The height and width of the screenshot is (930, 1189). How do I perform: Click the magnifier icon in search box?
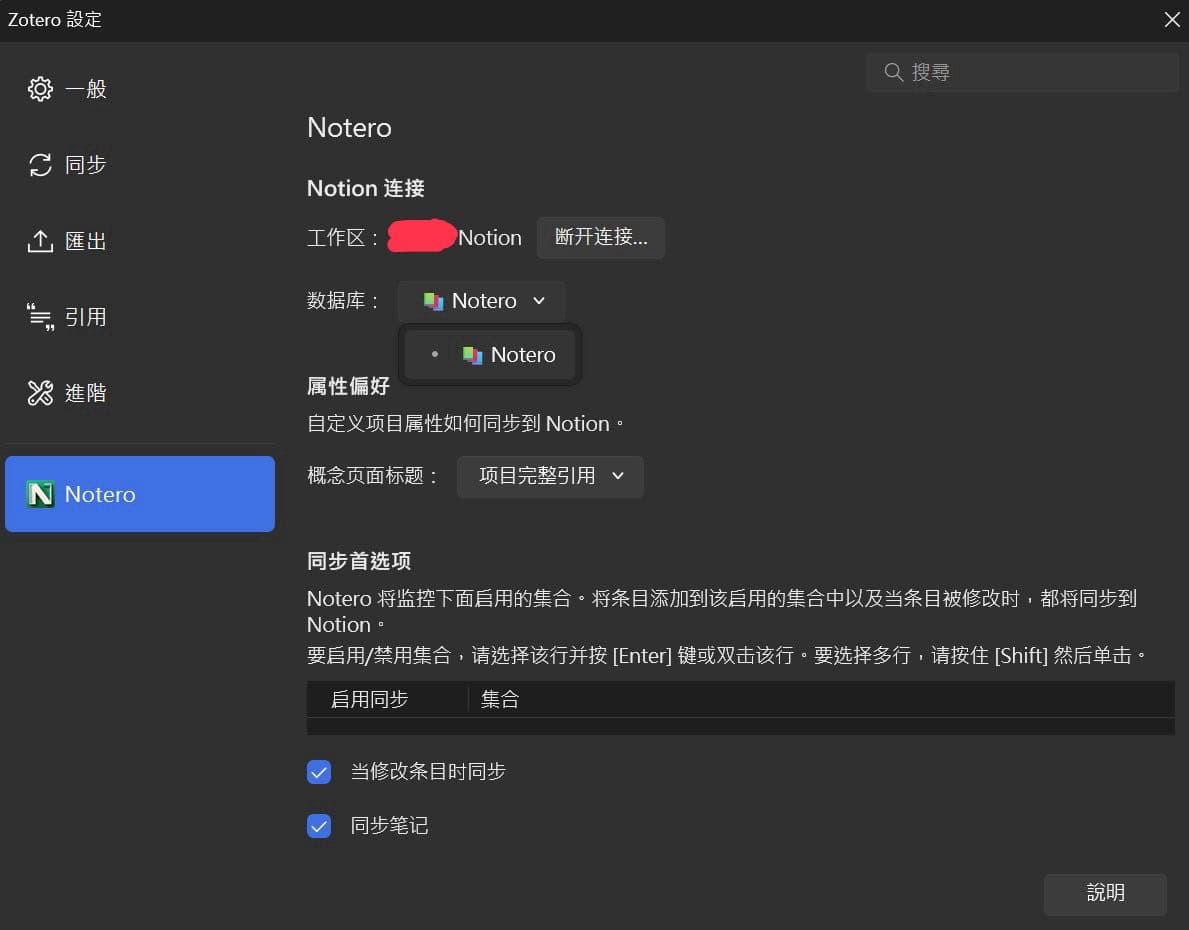point(893,72)
